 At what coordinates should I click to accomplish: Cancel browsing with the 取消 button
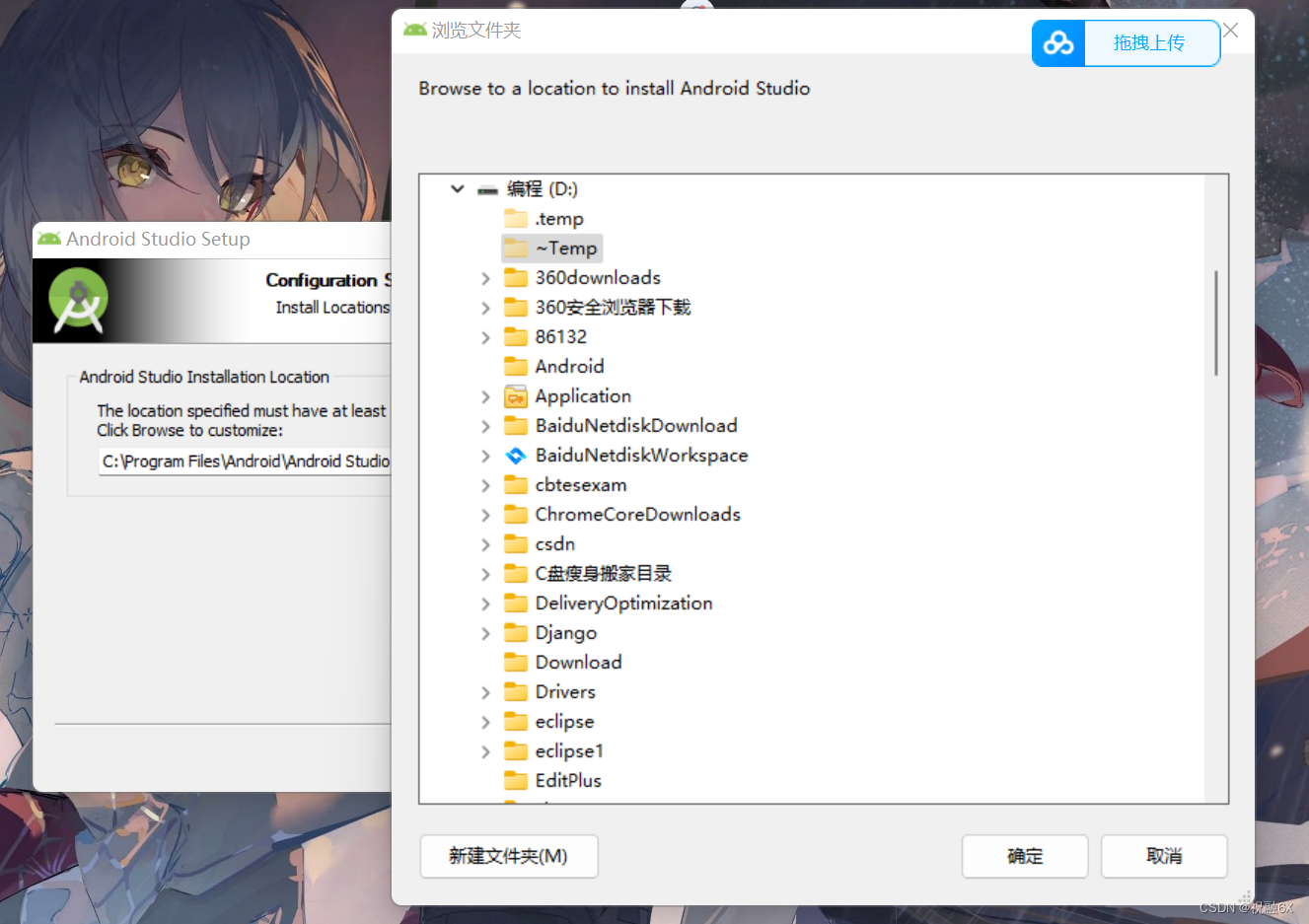[x=1164, y=856]
